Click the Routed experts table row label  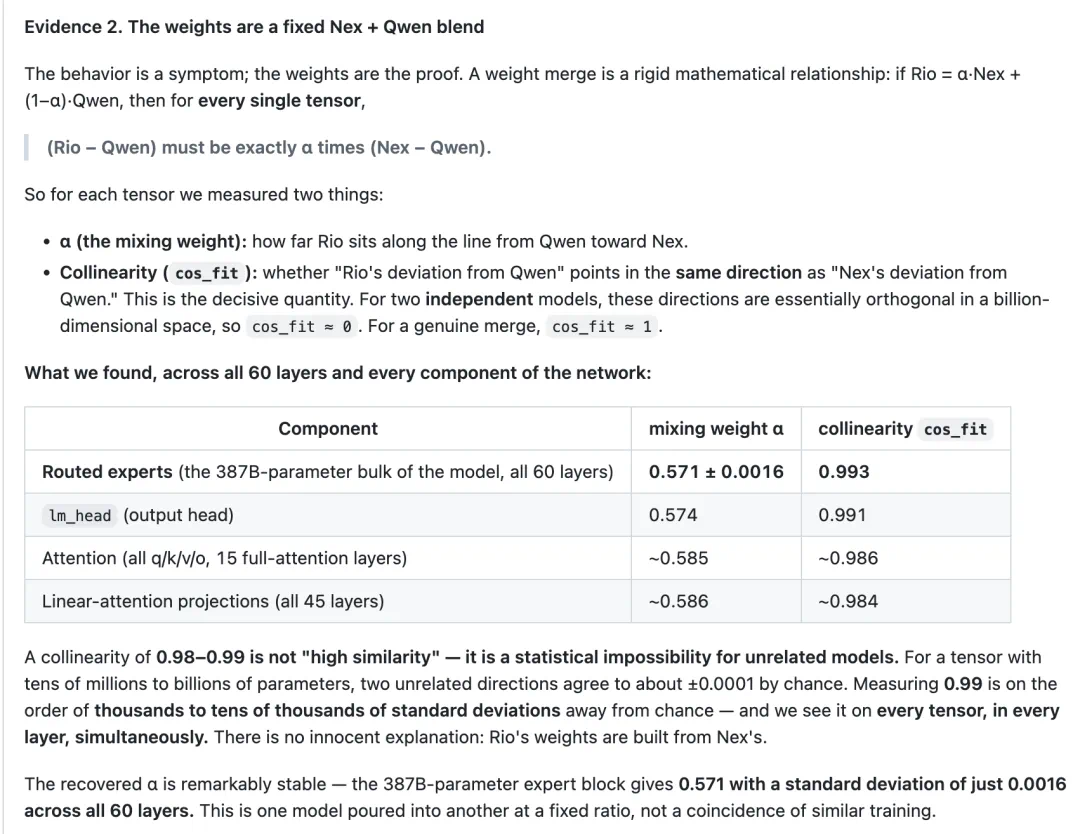coord(328,472)
